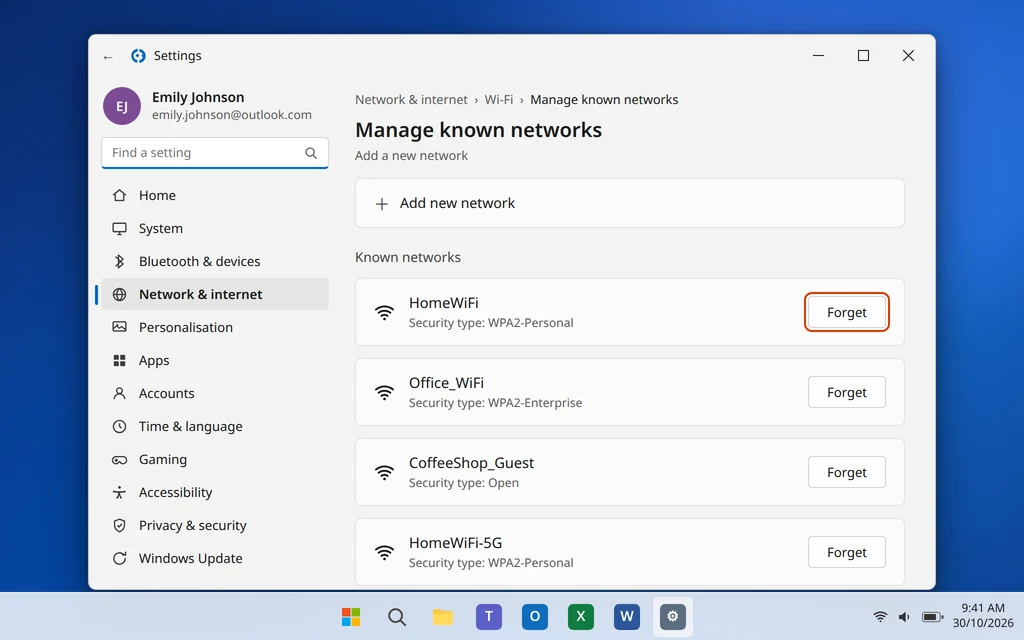This screenshot has height=640, width=1024.
Task: Open the System settings category
Action: 215,229
